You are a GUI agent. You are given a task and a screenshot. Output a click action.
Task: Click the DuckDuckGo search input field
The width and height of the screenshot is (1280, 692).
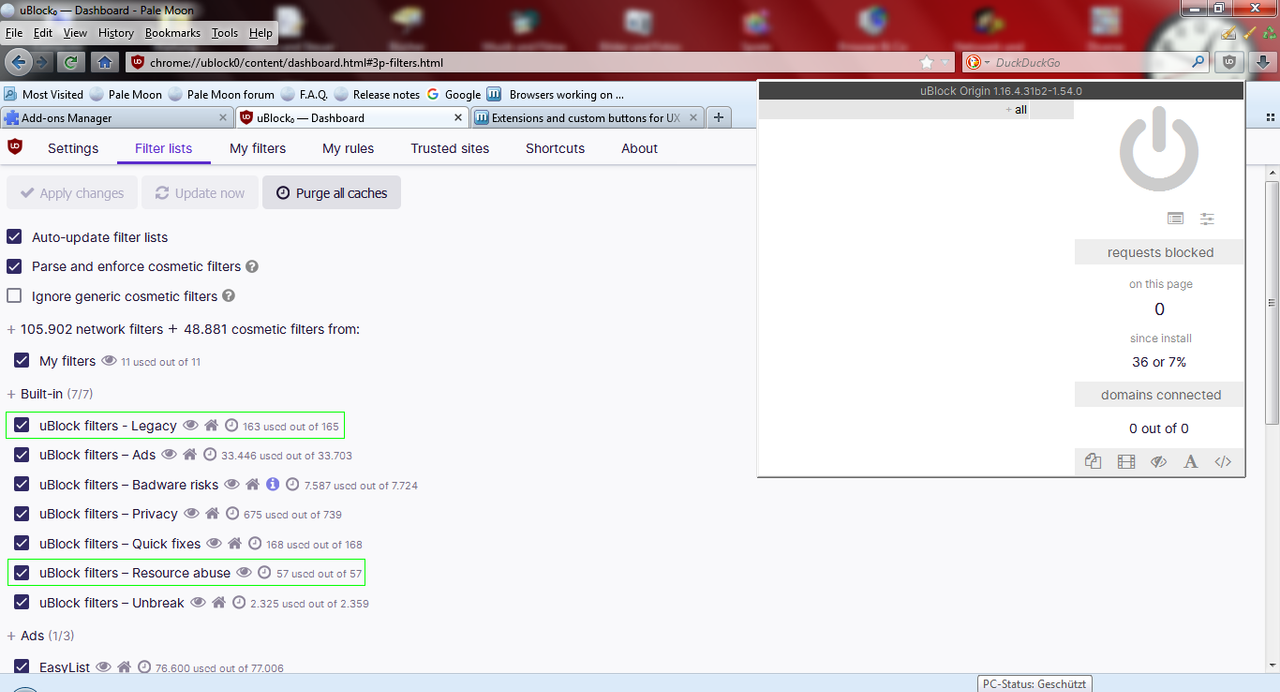[1092, 62]
